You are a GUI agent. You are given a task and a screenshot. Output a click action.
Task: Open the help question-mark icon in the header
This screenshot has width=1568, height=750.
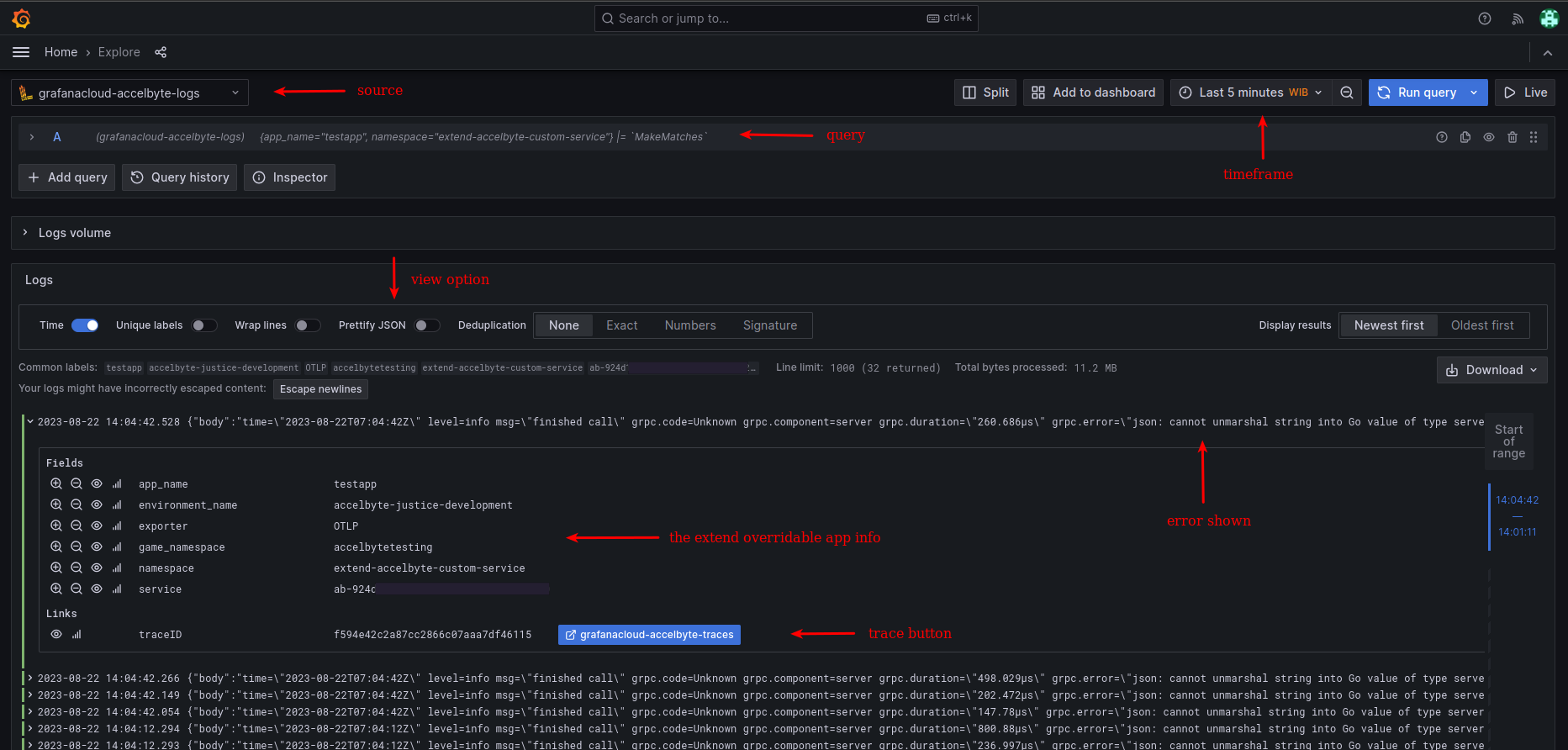(1485, 18)
